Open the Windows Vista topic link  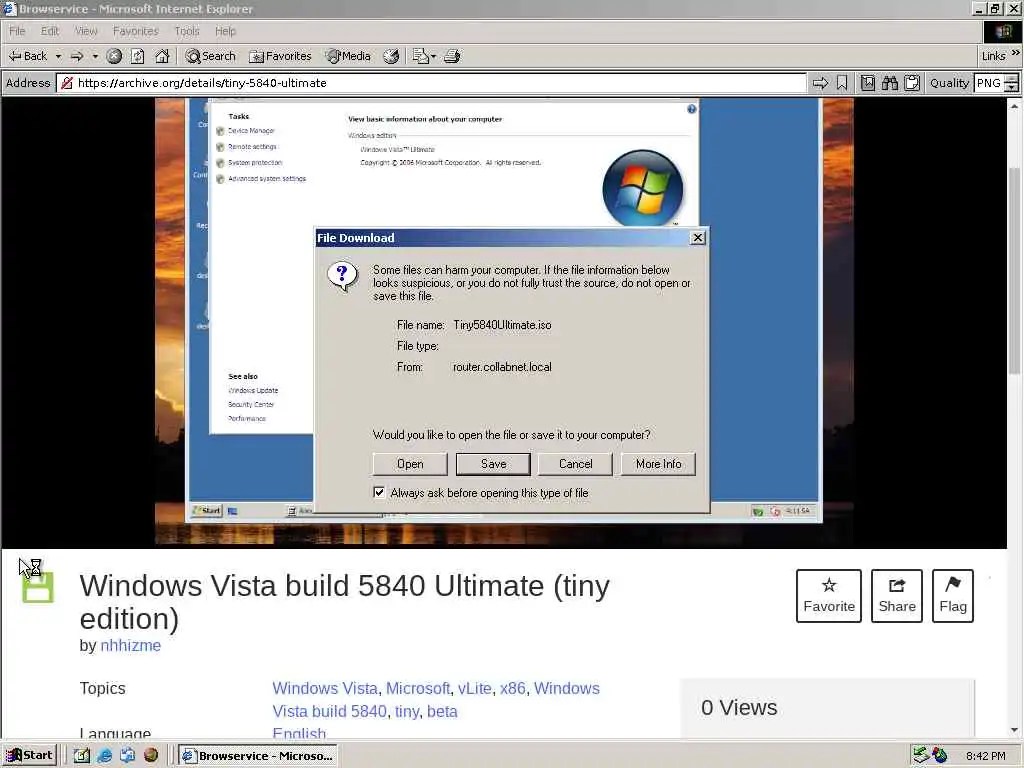pos(325,688)
